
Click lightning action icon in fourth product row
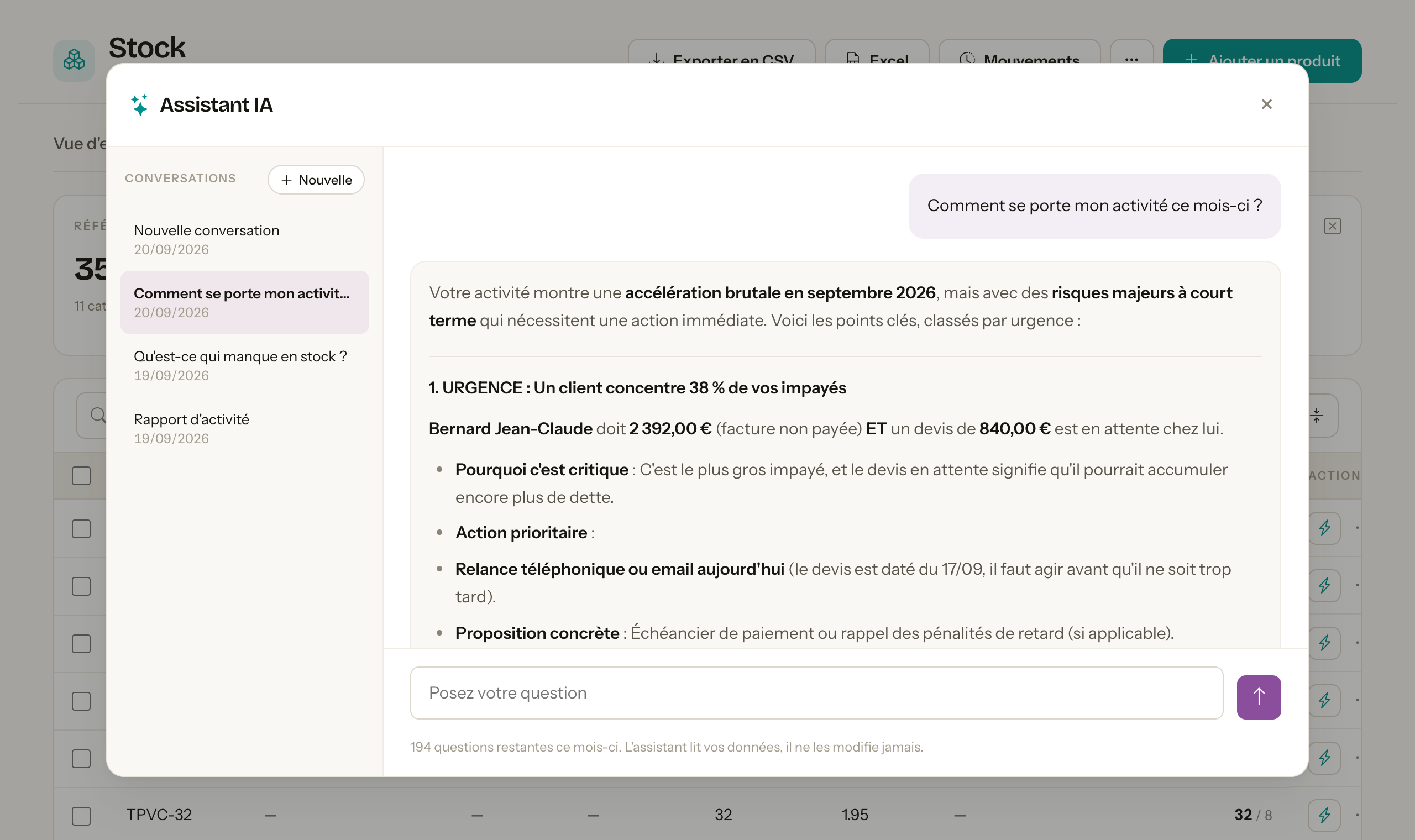(1324, 700)
